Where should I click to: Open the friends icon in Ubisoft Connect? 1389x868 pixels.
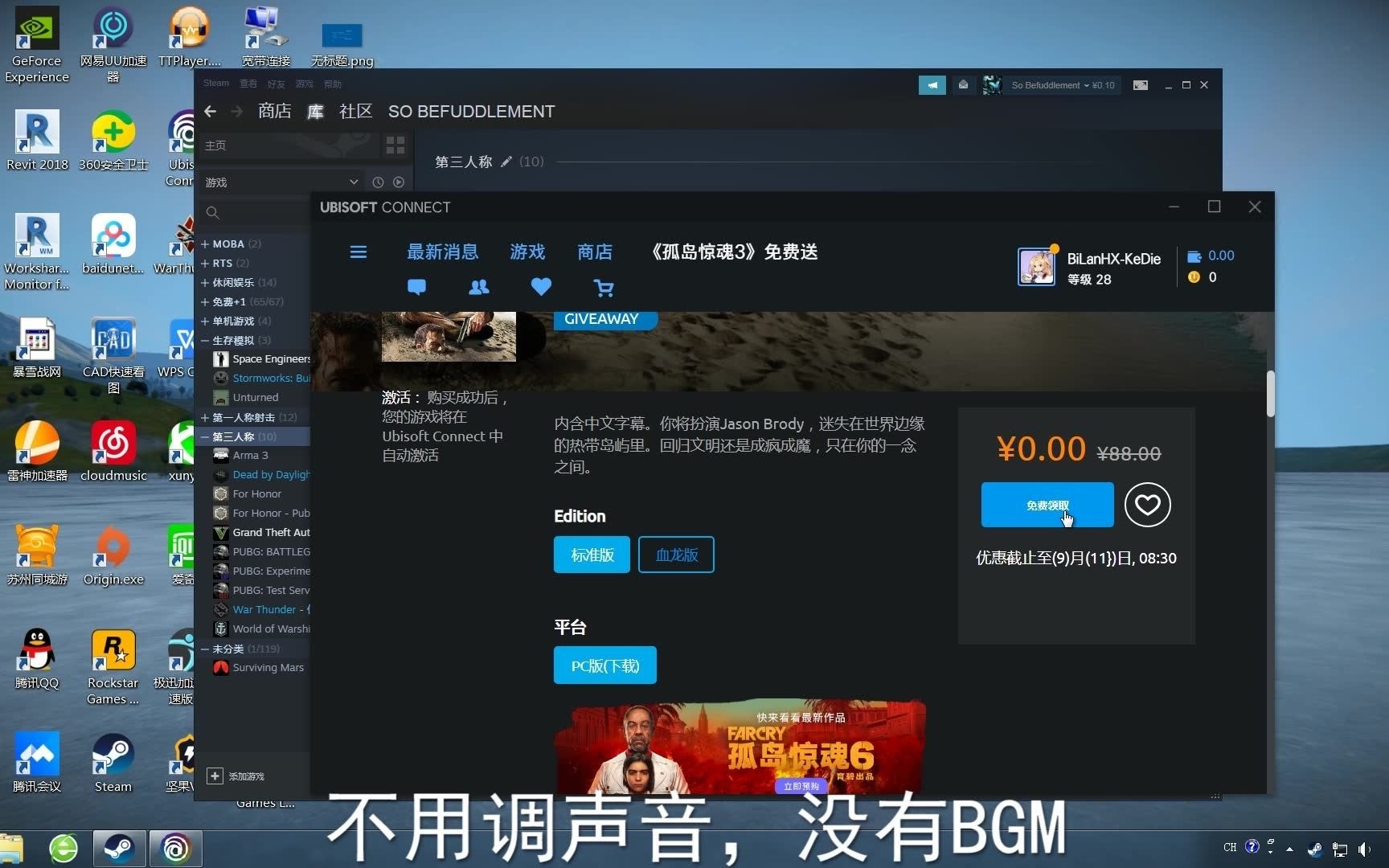[479, 287]
